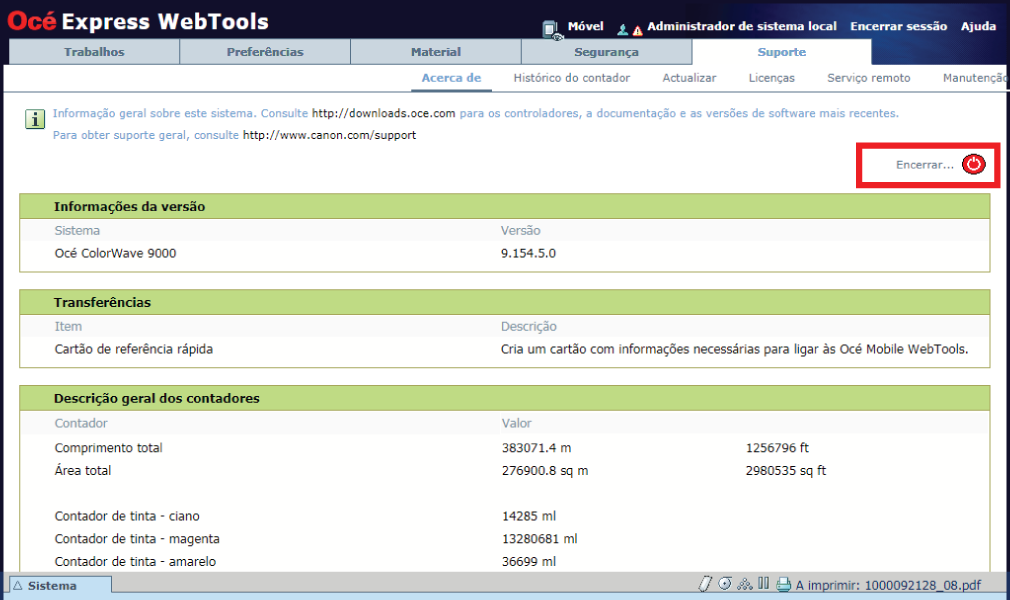Click the Valor column header
This screenshot has width=1010, height=600.
pos(517,423)
